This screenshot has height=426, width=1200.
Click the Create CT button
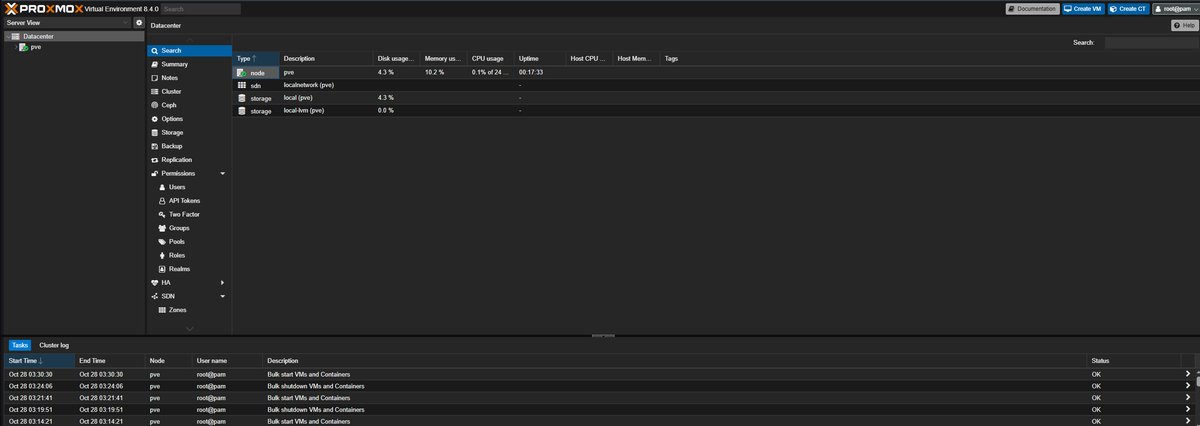tap(1127, 8)
